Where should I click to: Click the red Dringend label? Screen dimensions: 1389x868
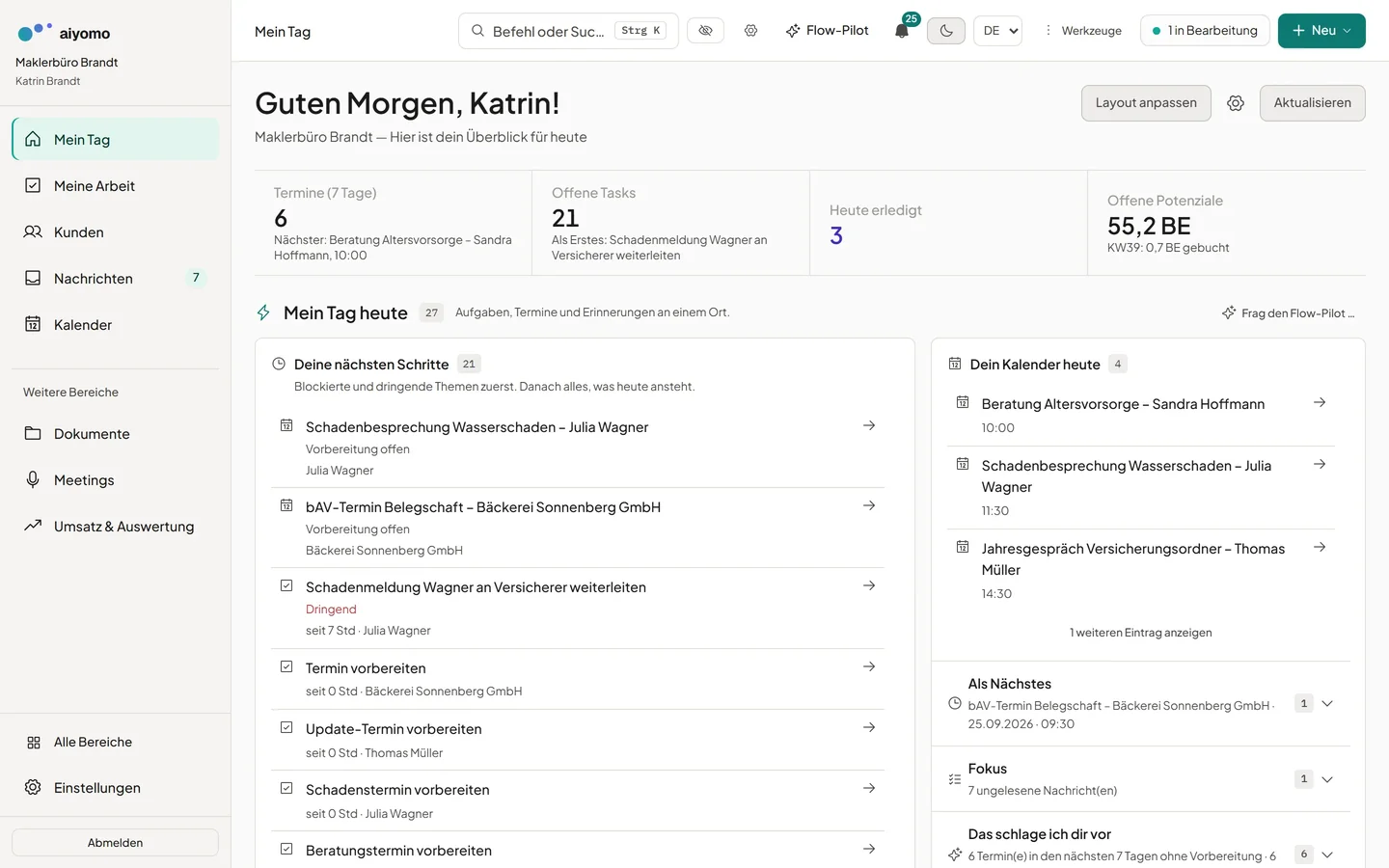(331, 610)
